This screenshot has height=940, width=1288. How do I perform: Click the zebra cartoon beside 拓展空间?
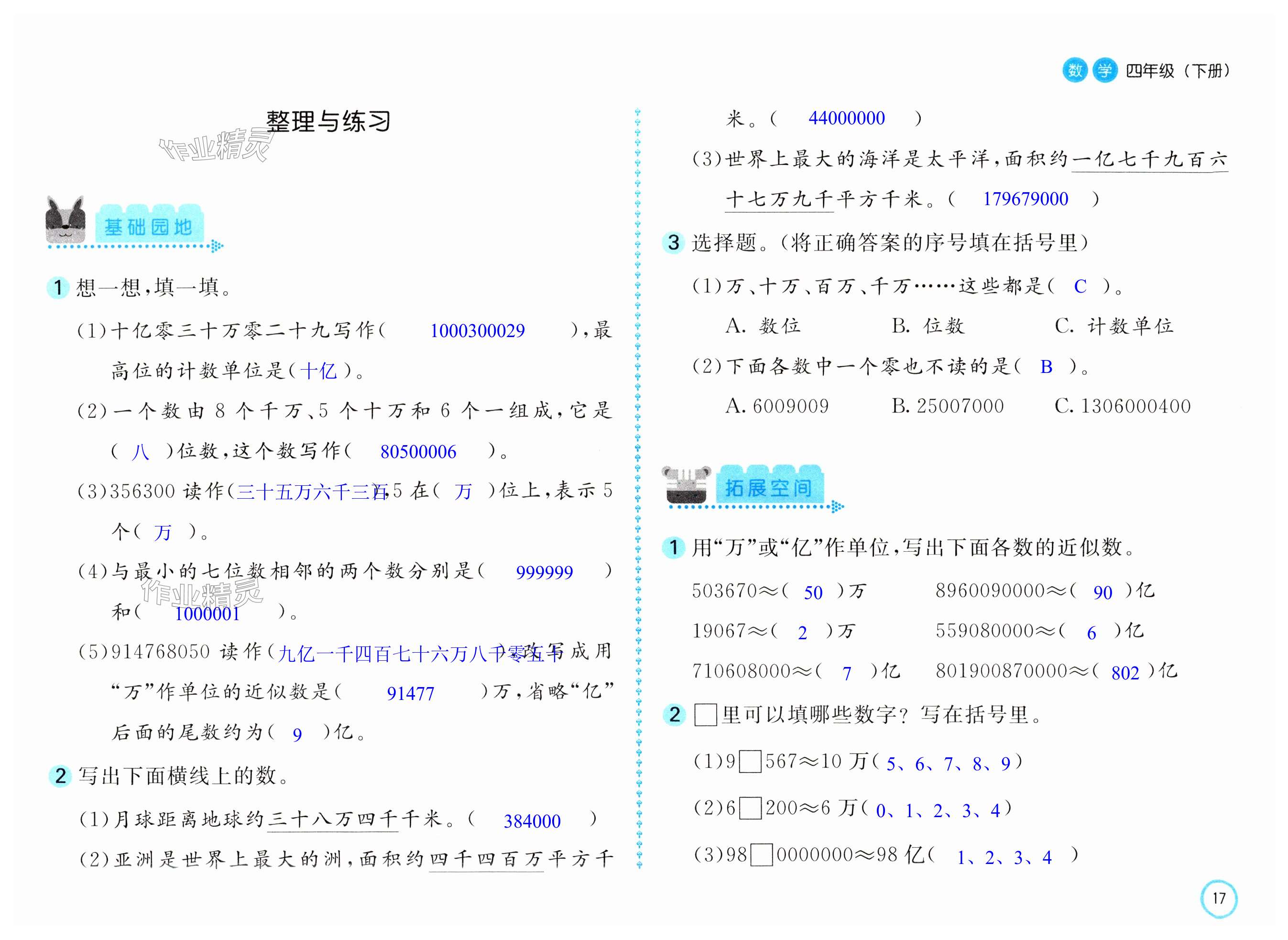[x=686, y=484]
